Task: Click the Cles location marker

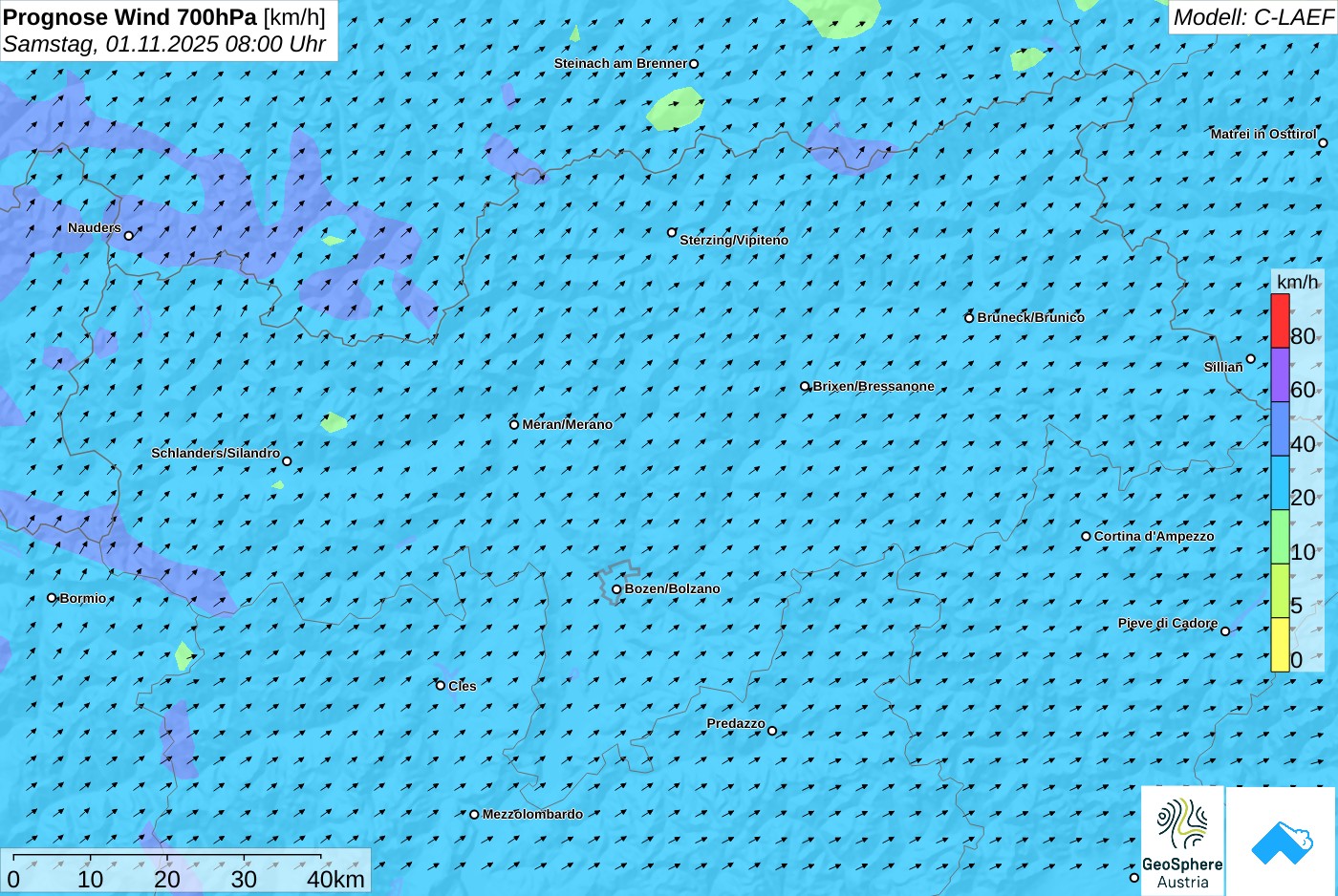Action: (x=441, y=686)
